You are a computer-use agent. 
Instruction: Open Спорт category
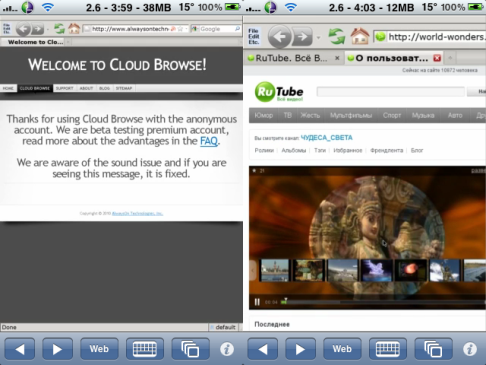click(x=392, y=115)
